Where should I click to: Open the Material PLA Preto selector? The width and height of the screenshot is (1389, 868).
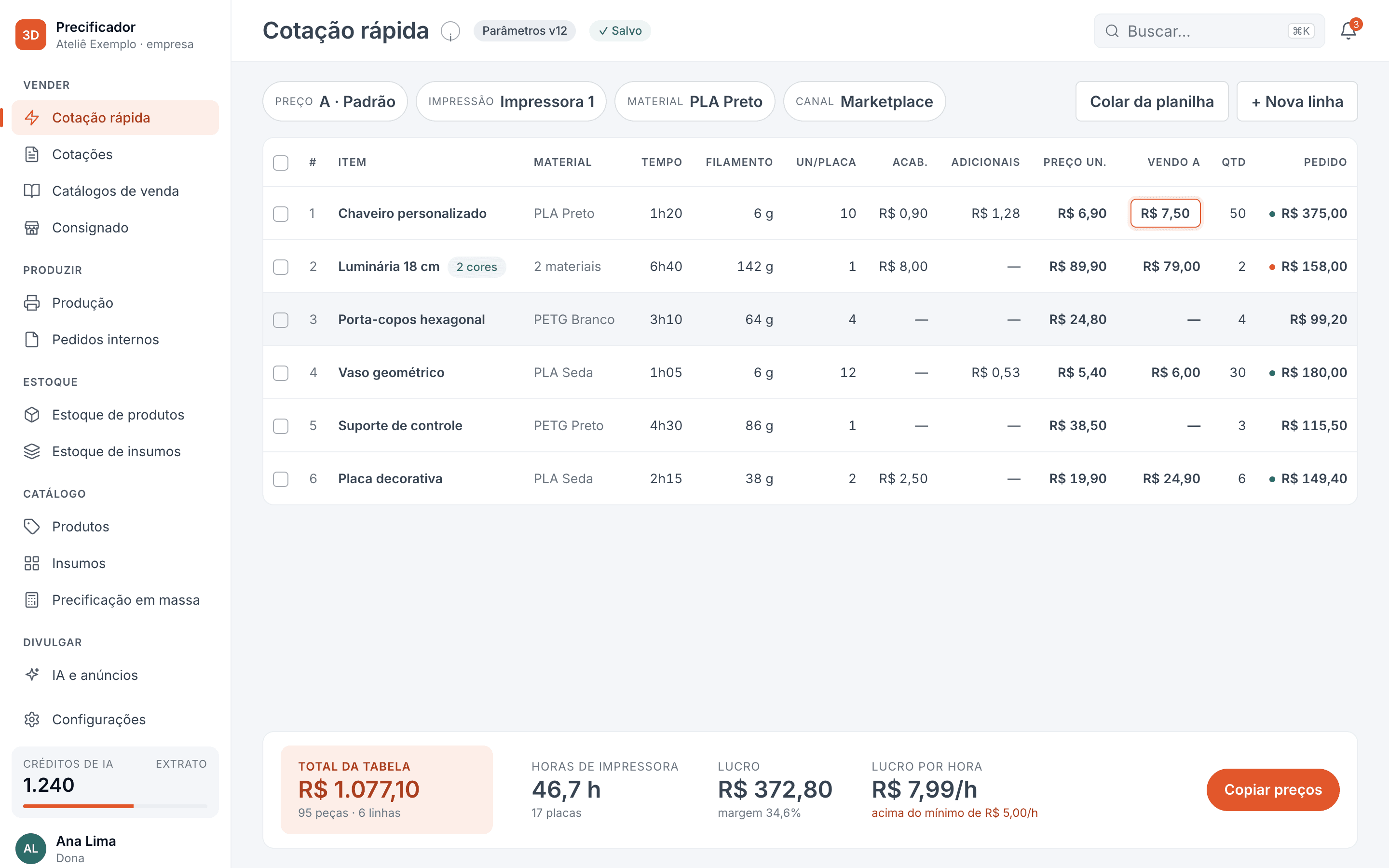pyautogui.click(x=694, y=102)
